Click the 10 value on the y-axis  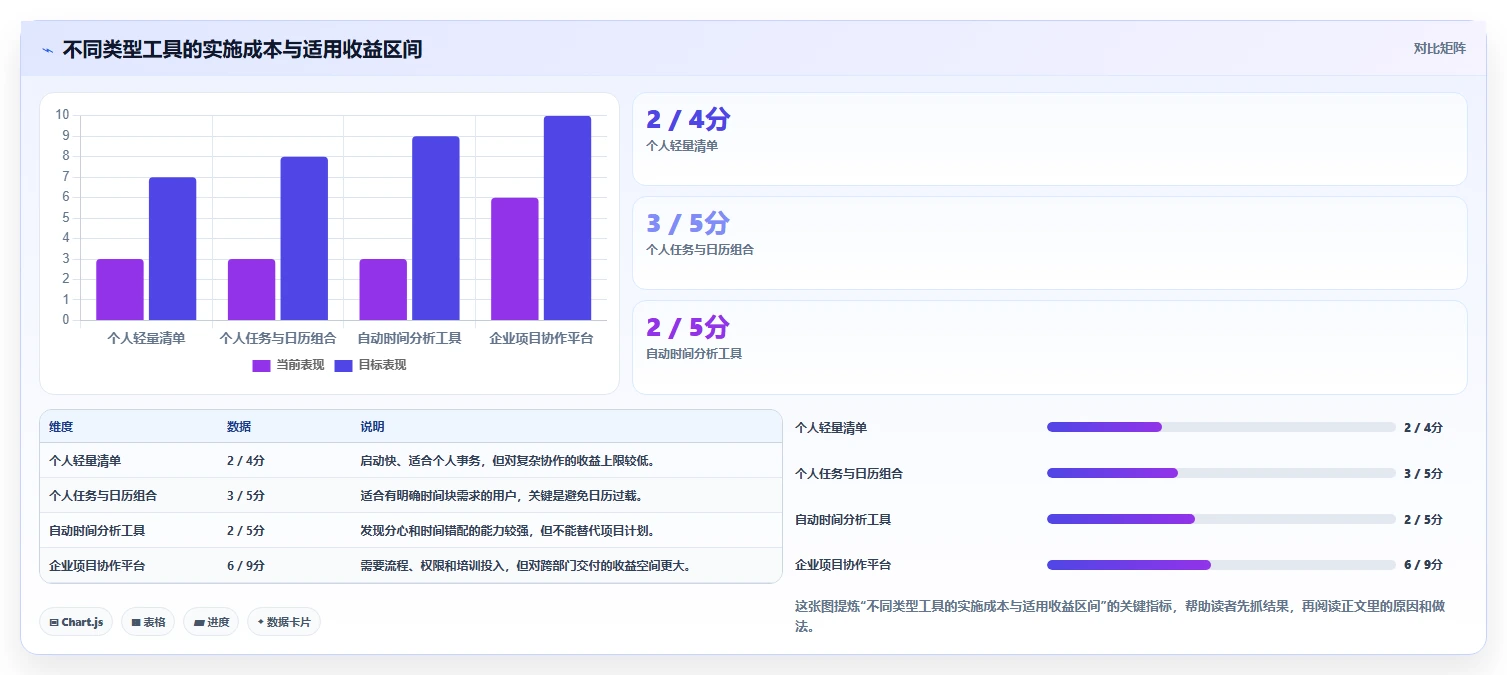click(x=63, y=115)
